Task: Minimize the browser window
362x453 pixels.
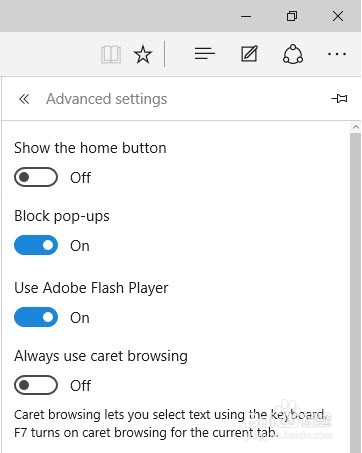Action: [x=246, y=16]
